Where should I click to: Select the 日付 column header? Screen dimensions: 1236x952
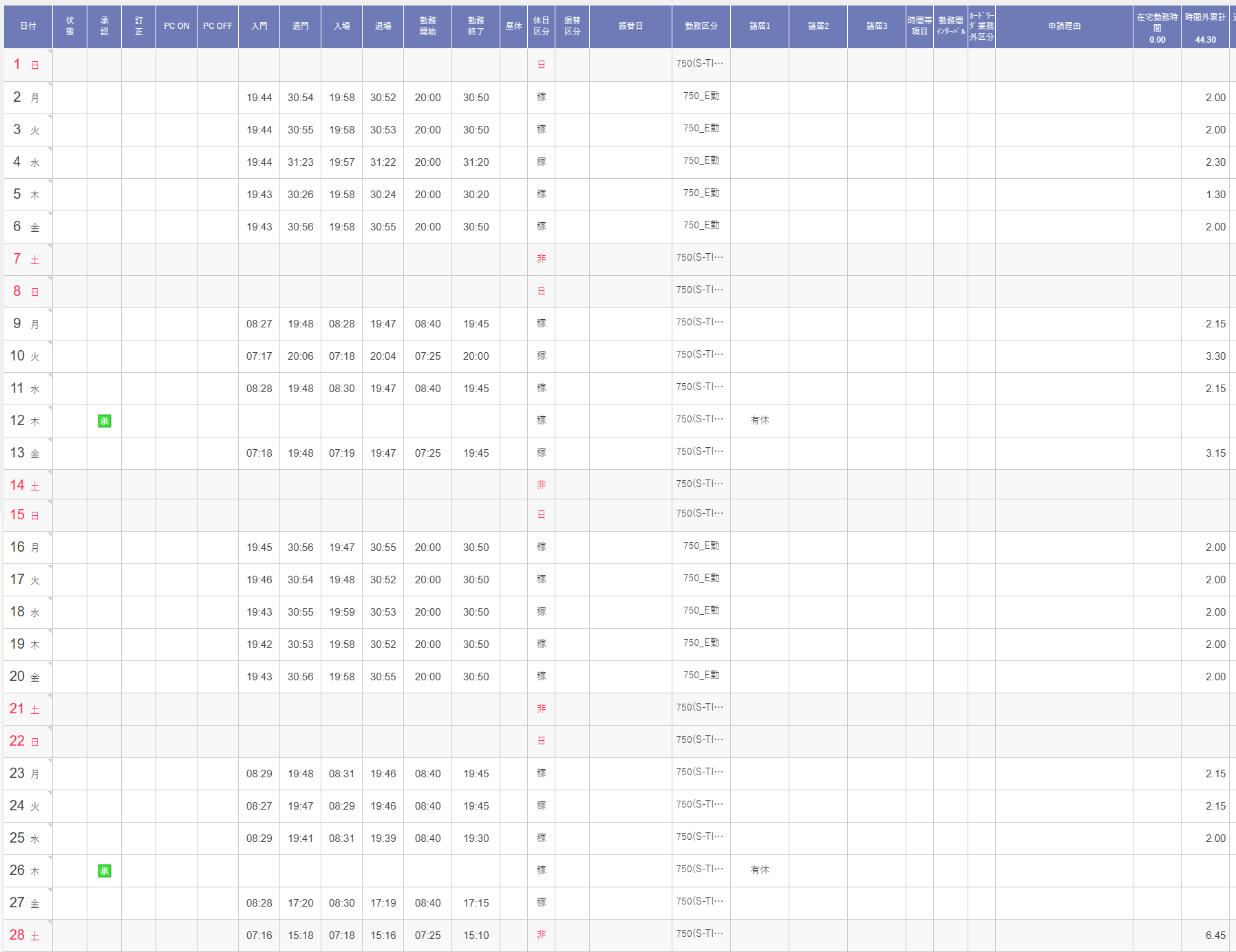pyautogui.click(x=28, y=26)
